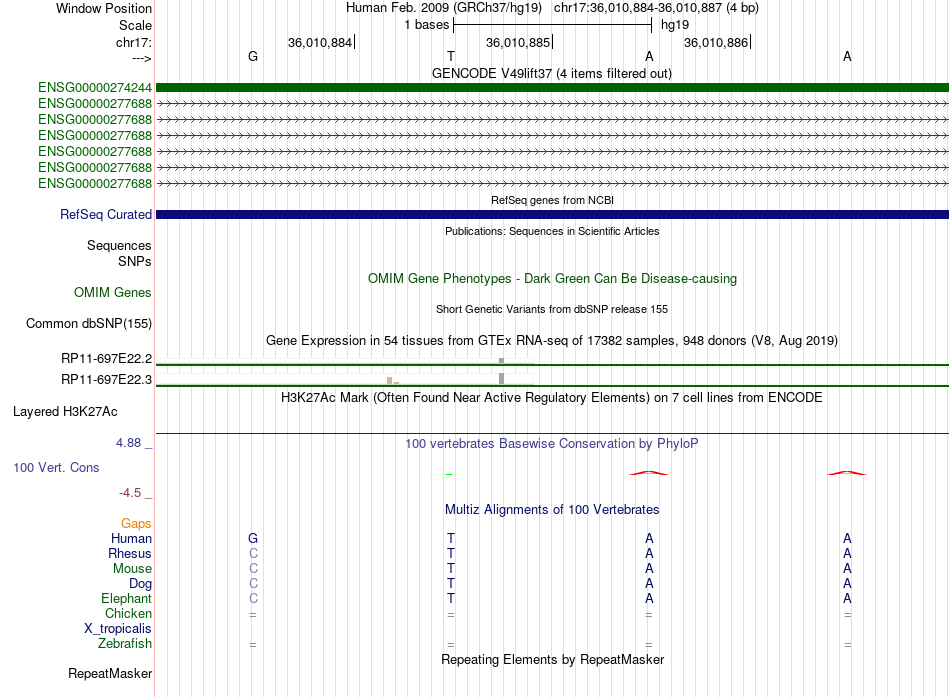Click the Common dbSNP(155) track label
The width and height of the screenshot is (950, 697).
point(89,324)
